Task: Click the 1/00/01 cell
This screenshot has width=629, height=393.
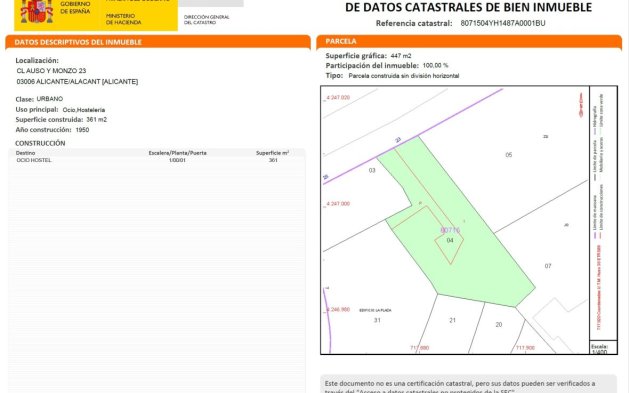Action: [x=177, y=160]
